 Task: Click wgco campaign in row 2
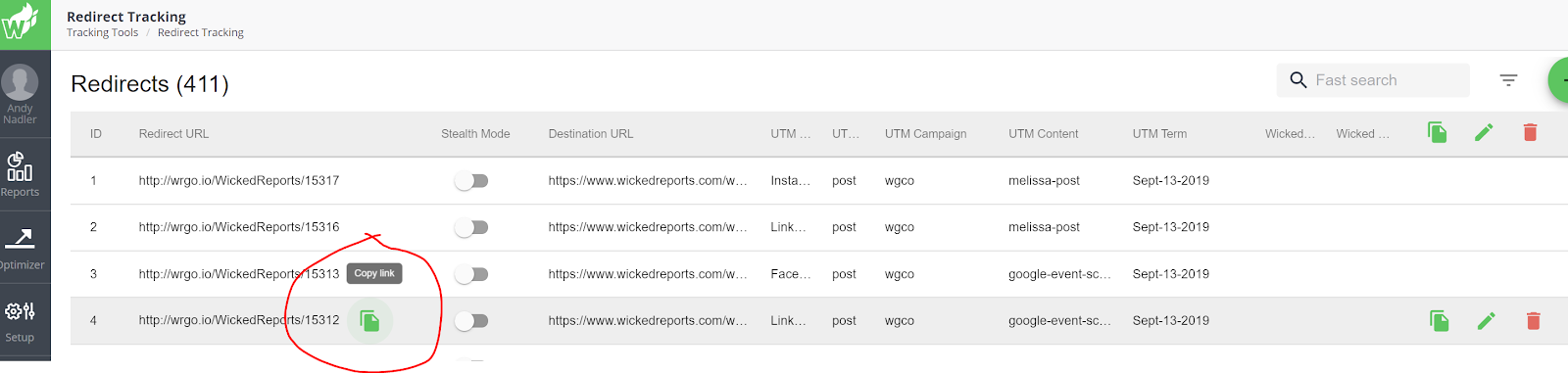[900, 227]
